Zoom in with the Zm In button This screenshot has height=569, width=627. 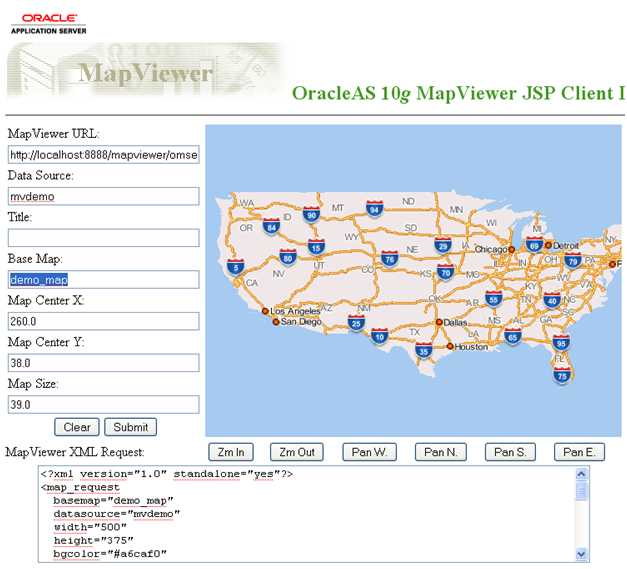pyautogui.click(x=231, y=452)
